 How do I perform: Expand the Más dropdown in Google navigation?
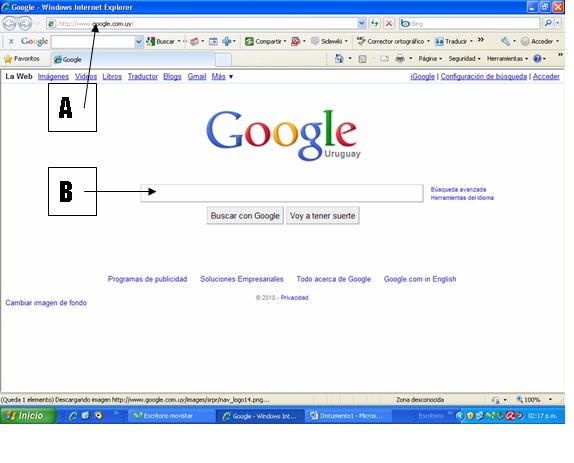[222, 76]
